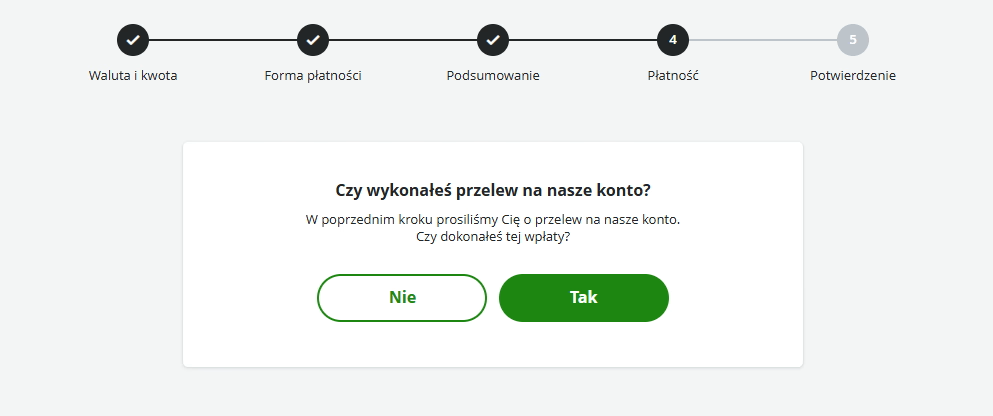
Task: Return to the Podsumowanie step label
Action: tap(493, 76)
